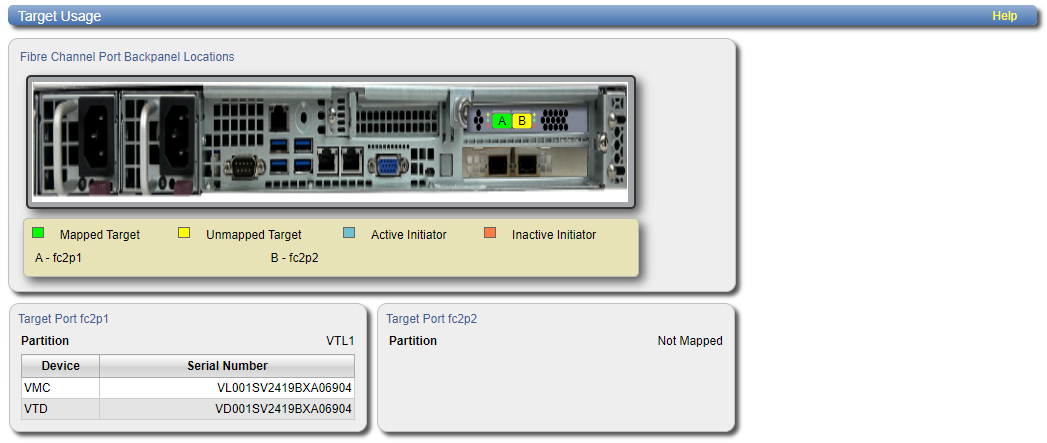Open the Help link
This screenshot has height=443, width=1047.
click(x=1004, y=16)
